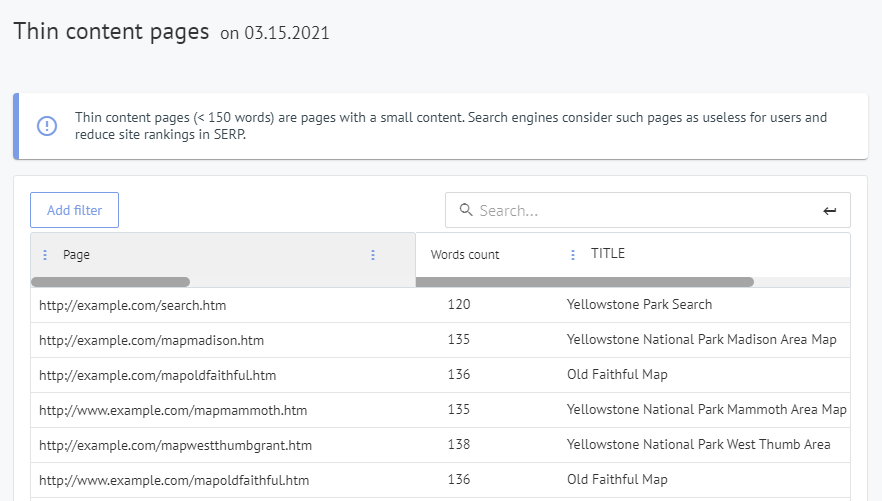Sort by the Words count column header
This screenshot has height=501, width=882.
465,255
